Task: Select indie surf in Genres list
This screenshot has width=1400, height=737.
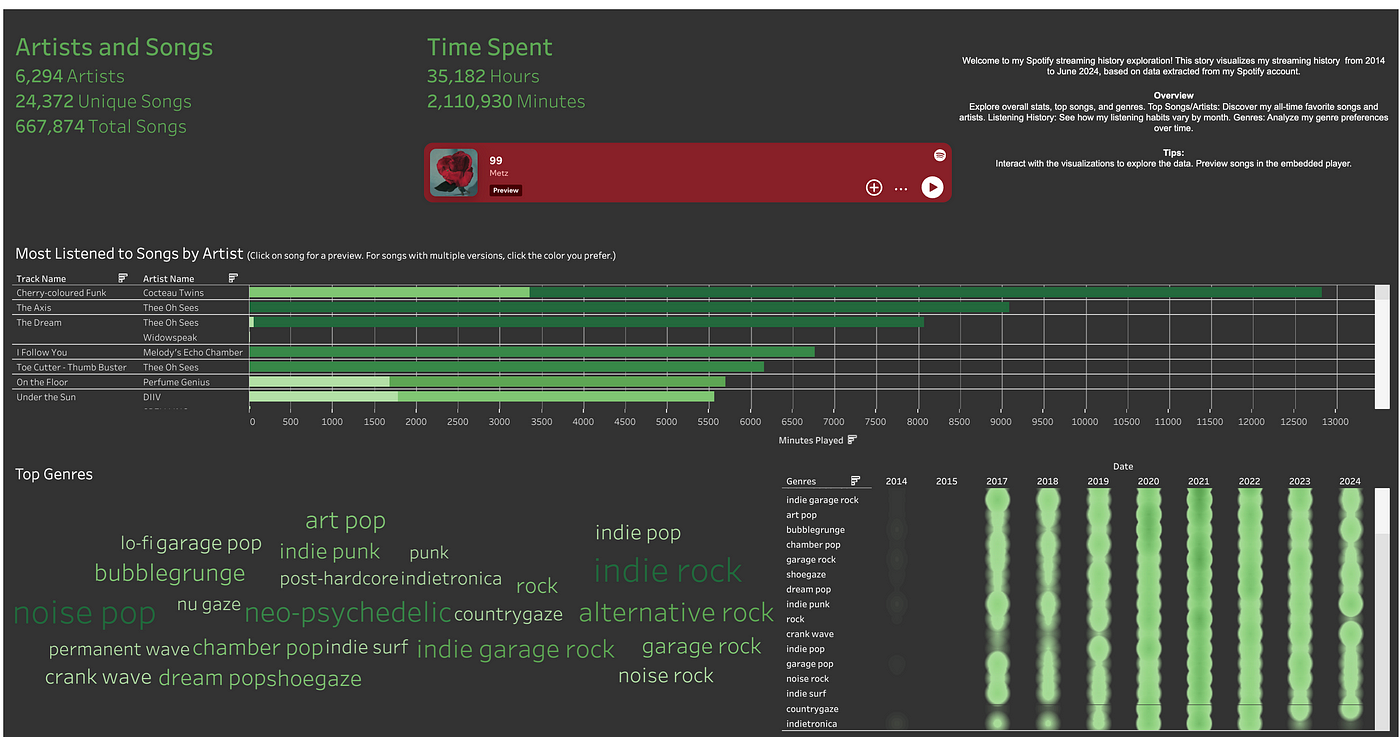Action: point(806,694)
